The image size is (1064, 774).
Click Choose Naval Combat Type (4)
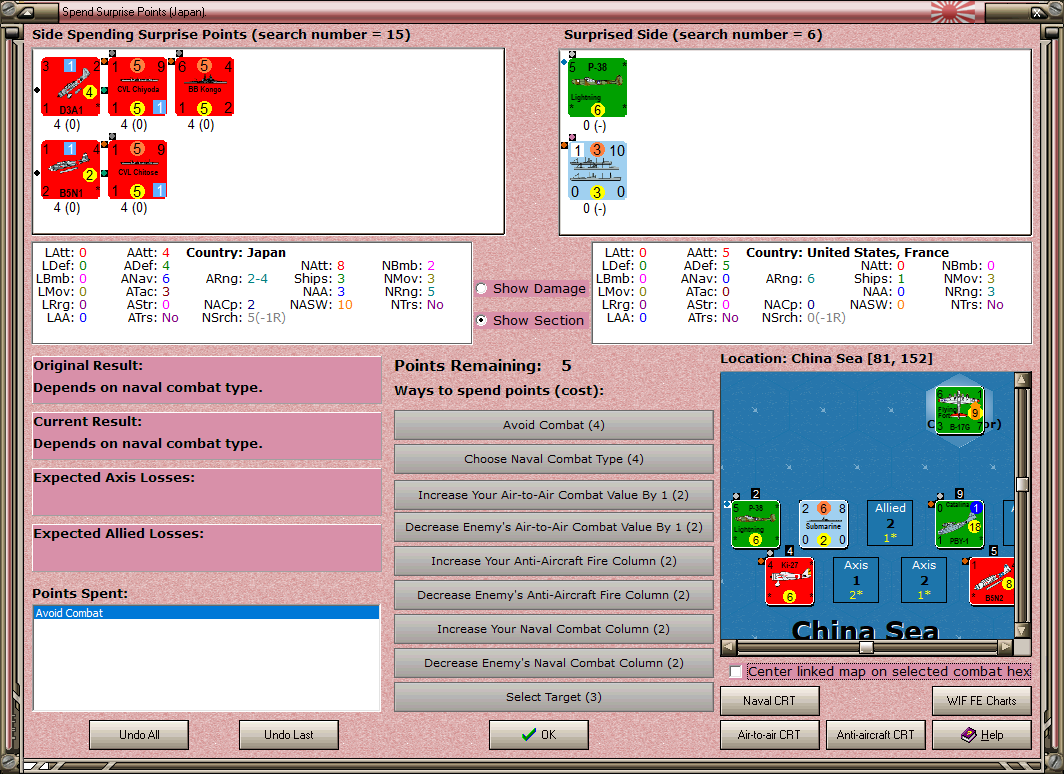point(553,459)
